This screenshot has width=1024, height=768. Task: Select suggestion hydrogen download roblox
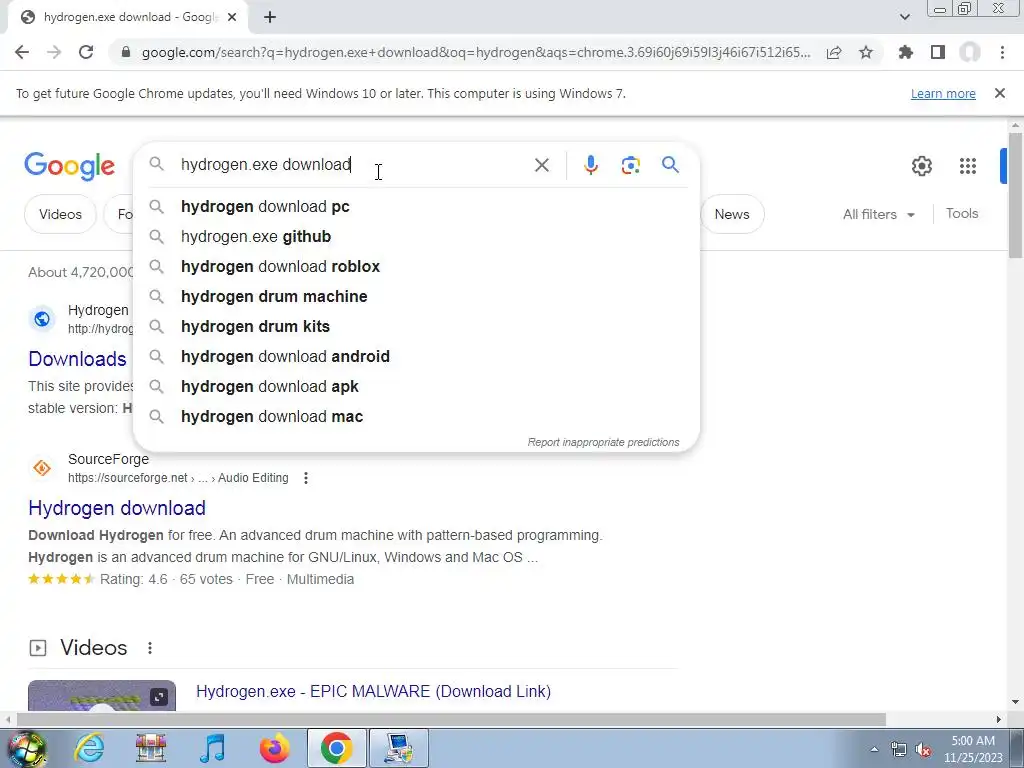(x=416, y=266)
